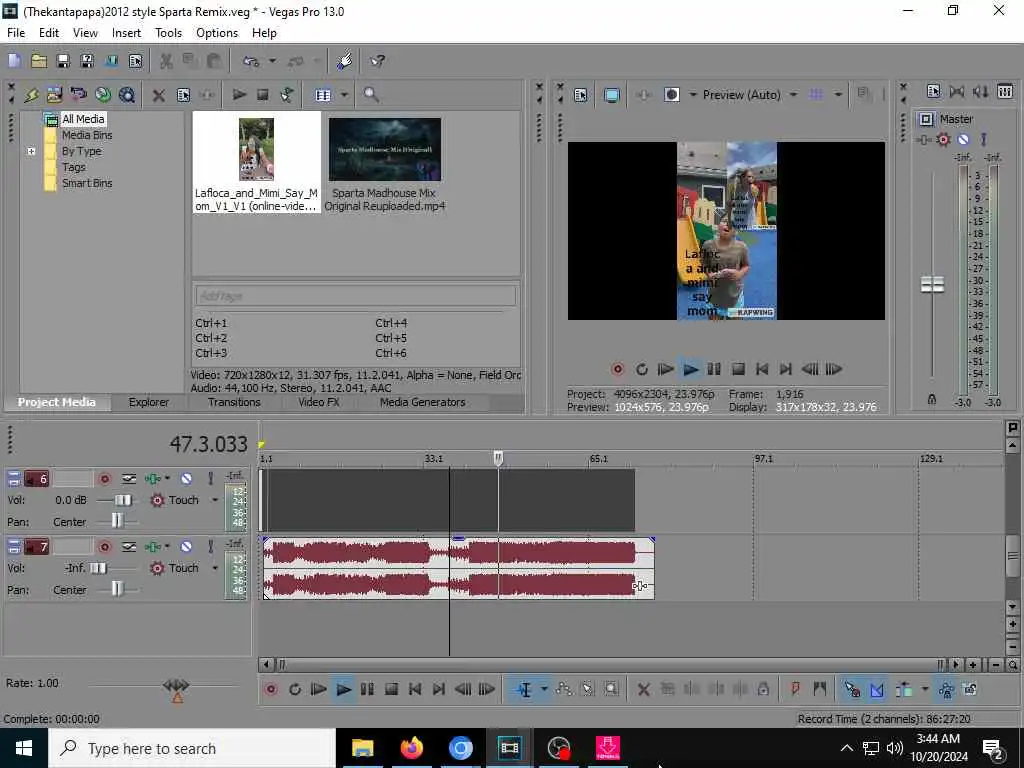
Task: Toggle Auto Ripple in timeline toolbar
Action: [x=904, y=689]
